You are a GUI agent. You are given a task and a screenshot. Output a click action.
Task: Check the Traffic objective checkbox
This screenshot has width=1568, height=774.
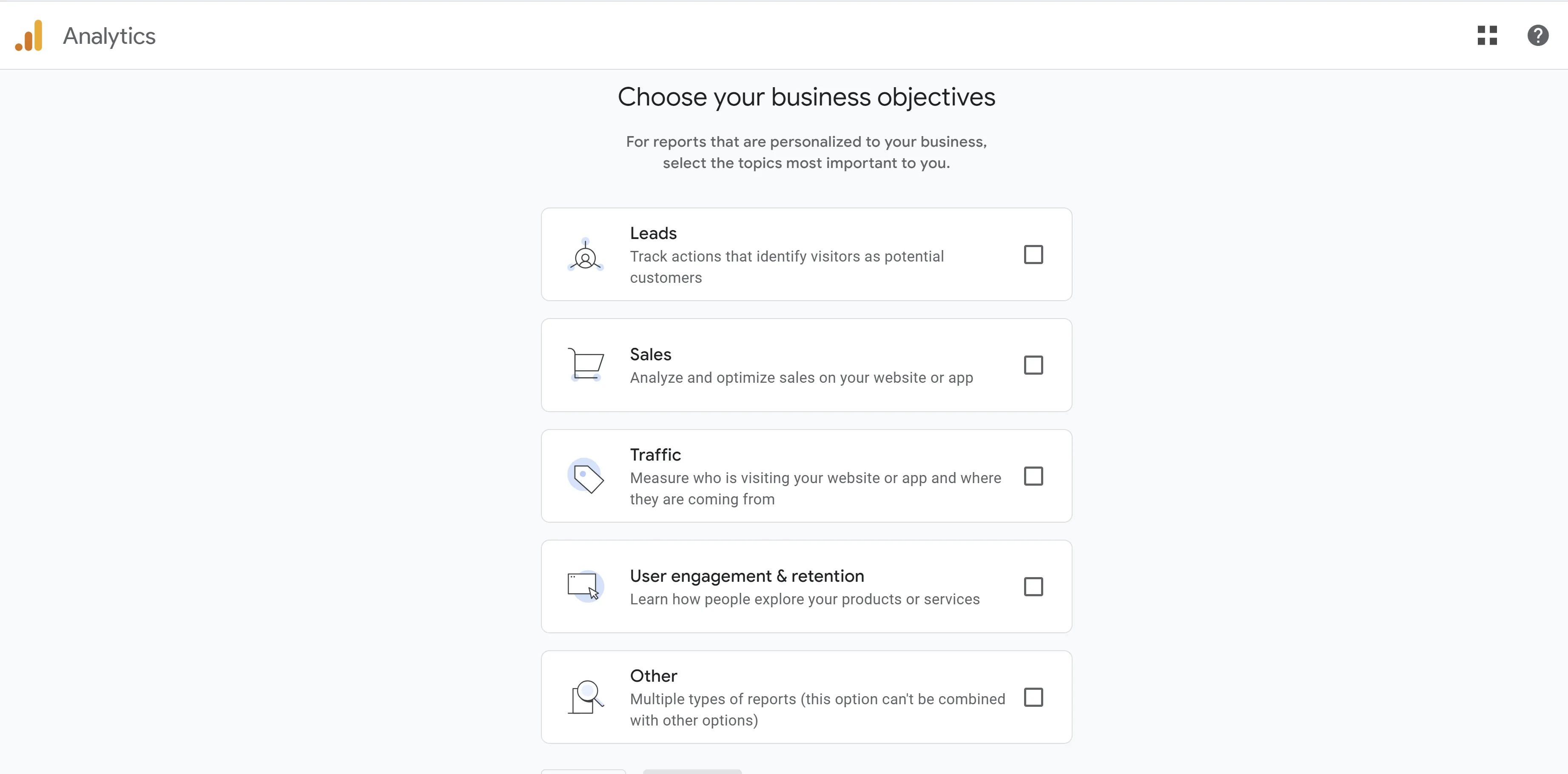point(1033,476)
